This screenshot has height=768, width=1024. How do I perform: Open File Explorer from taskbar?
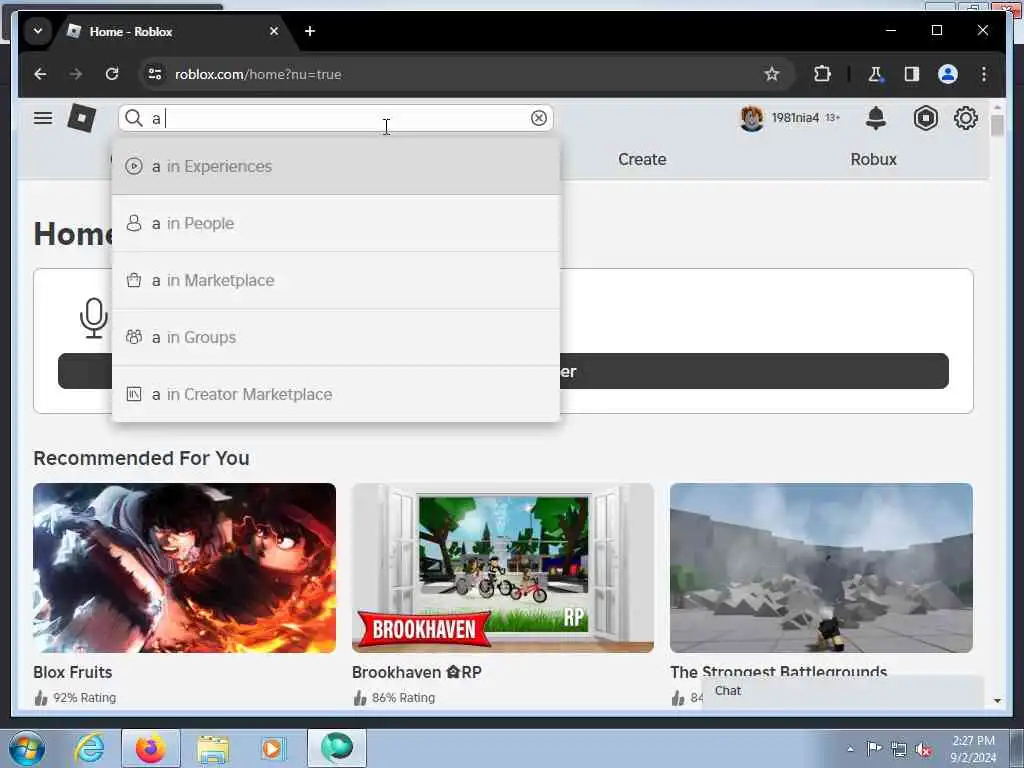point(213,749)
